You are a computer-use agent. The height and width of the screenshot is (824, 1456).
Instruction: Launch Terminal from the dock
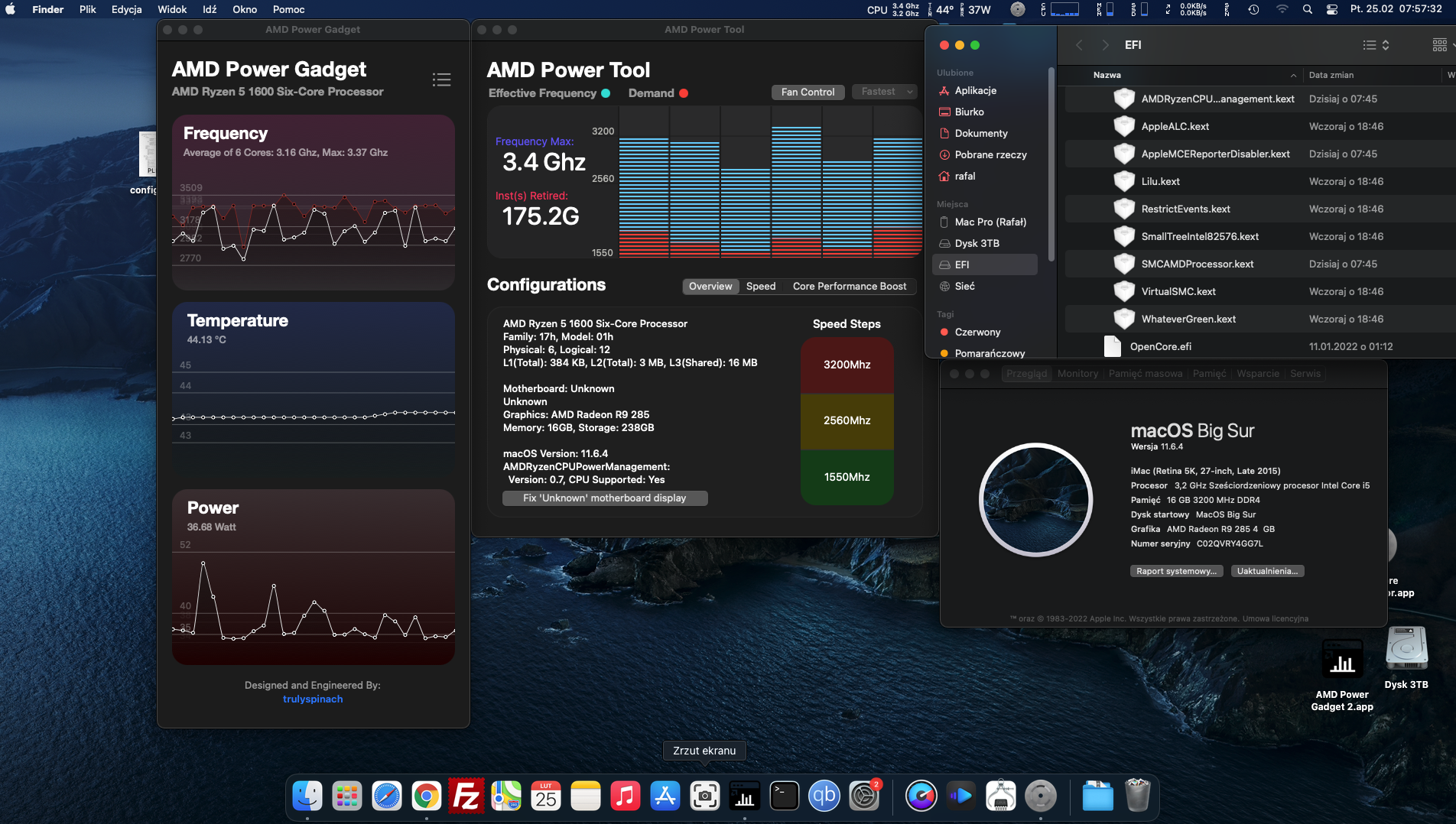pos(784,796)
